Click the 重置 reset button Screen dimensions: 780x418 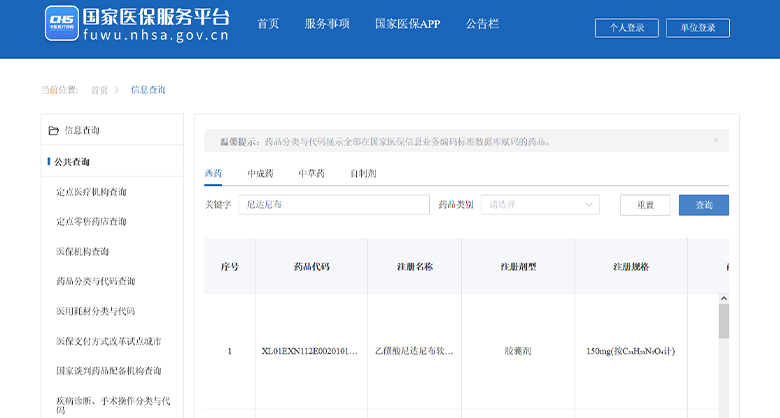(645, 205)
